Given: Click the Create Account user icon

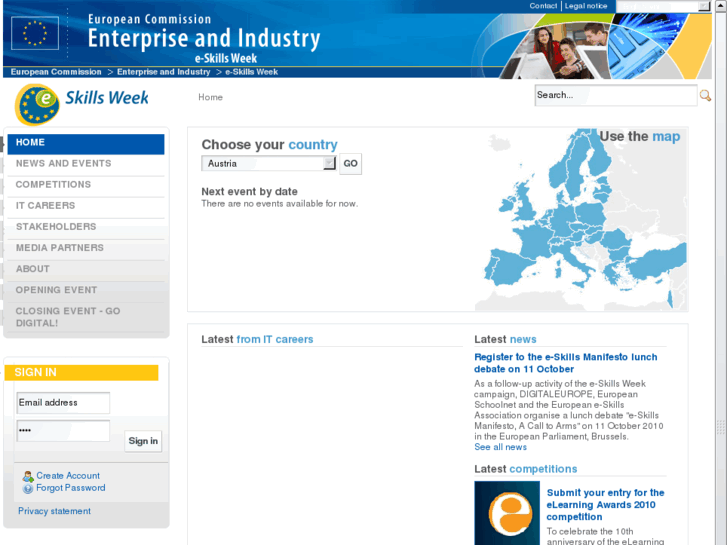Looking at the screenshot, I should [x=28, y=476].
